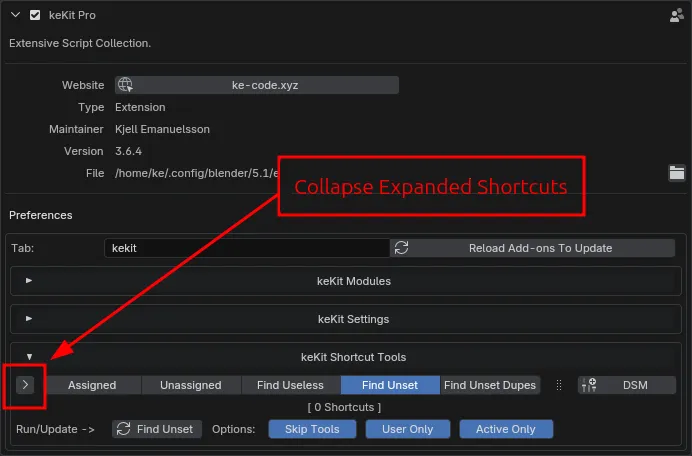Image resolution: width=692 pixels, height=456 pixels.
Task: Click the DSM settings icon button
Action: click(x=588, y=385)
